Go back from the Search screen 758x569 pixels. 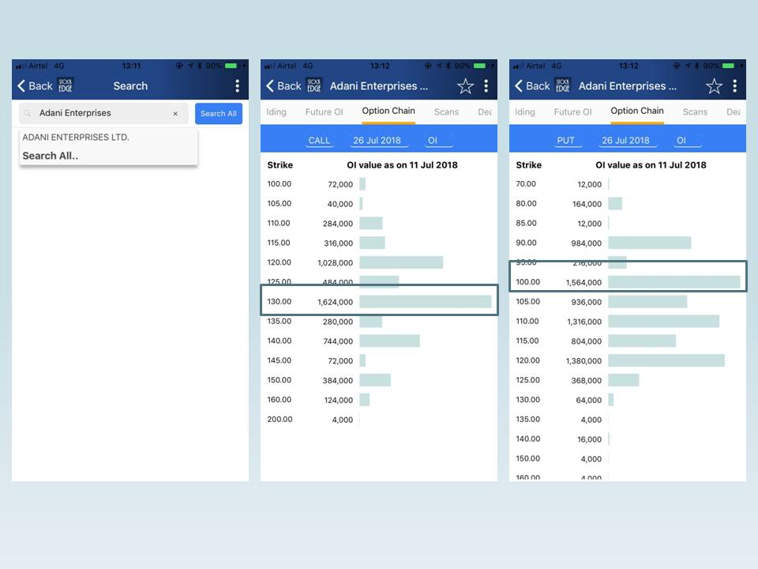click(35, 86)
